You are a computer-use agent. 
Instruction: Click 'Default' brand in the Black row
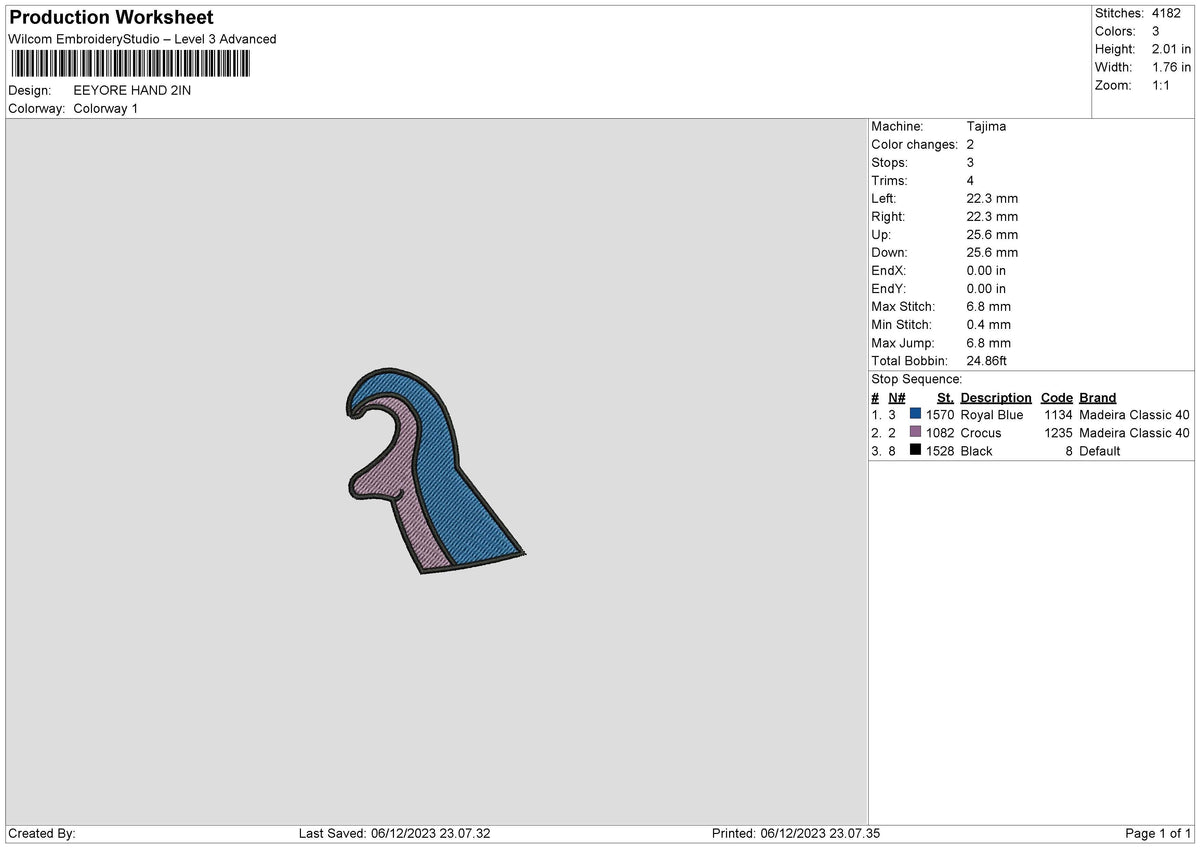coord(1099,451)
